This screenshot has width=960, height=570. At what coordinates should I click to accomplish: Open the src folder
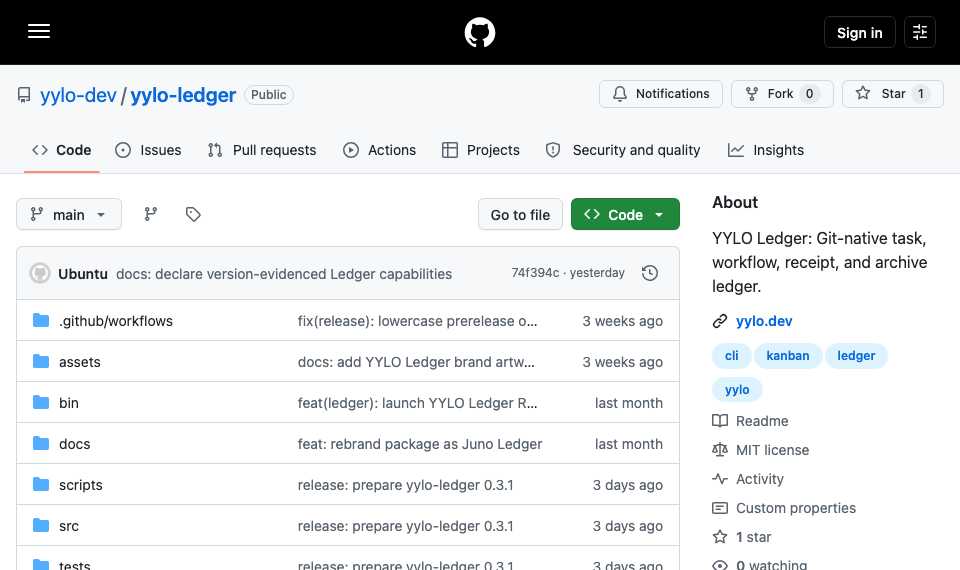(69, 526)
